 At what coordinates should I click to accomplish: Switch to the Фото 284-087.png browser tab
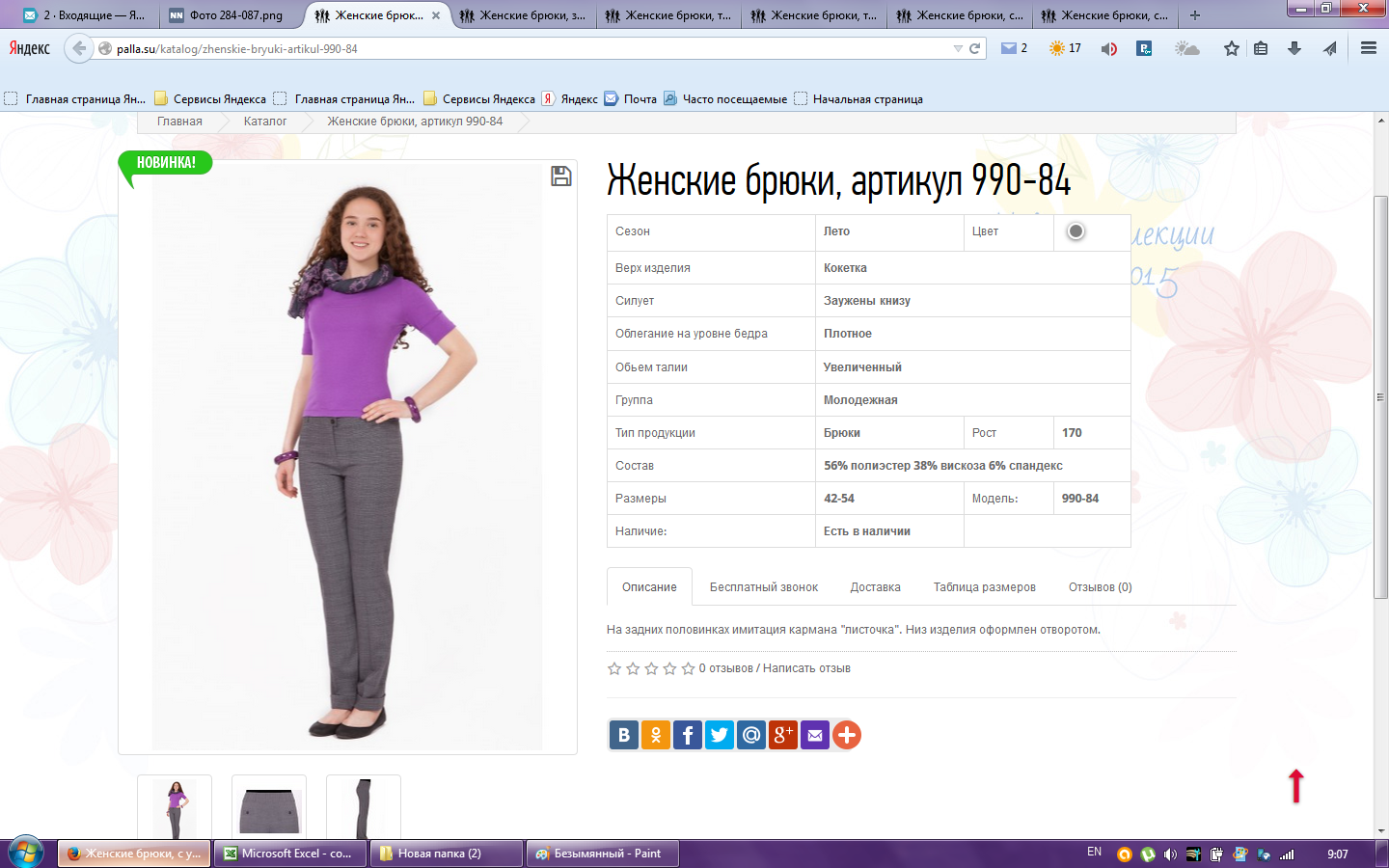tap(232, 15)
